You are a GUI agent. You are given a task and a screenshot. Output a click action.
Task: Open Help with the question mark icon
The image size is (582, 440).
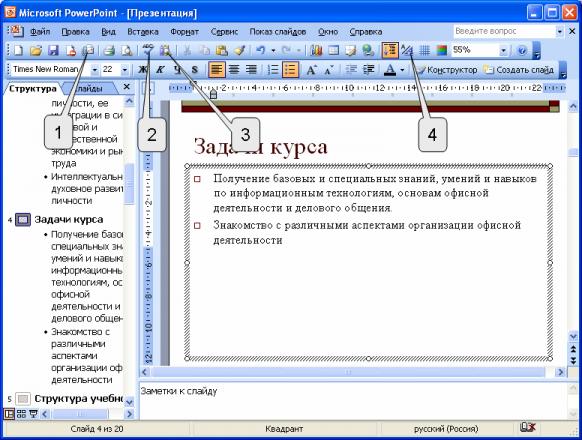coord(522,50)
